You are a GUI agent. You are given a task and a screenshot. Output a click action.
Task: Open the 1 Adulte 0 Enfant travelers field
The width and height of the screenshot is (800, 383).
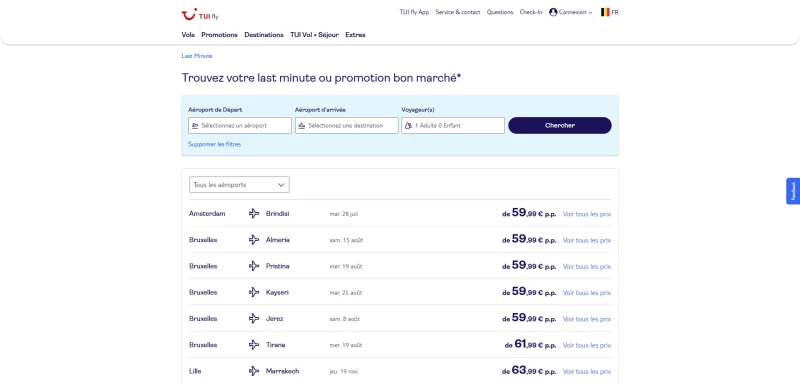click(453, 125)
